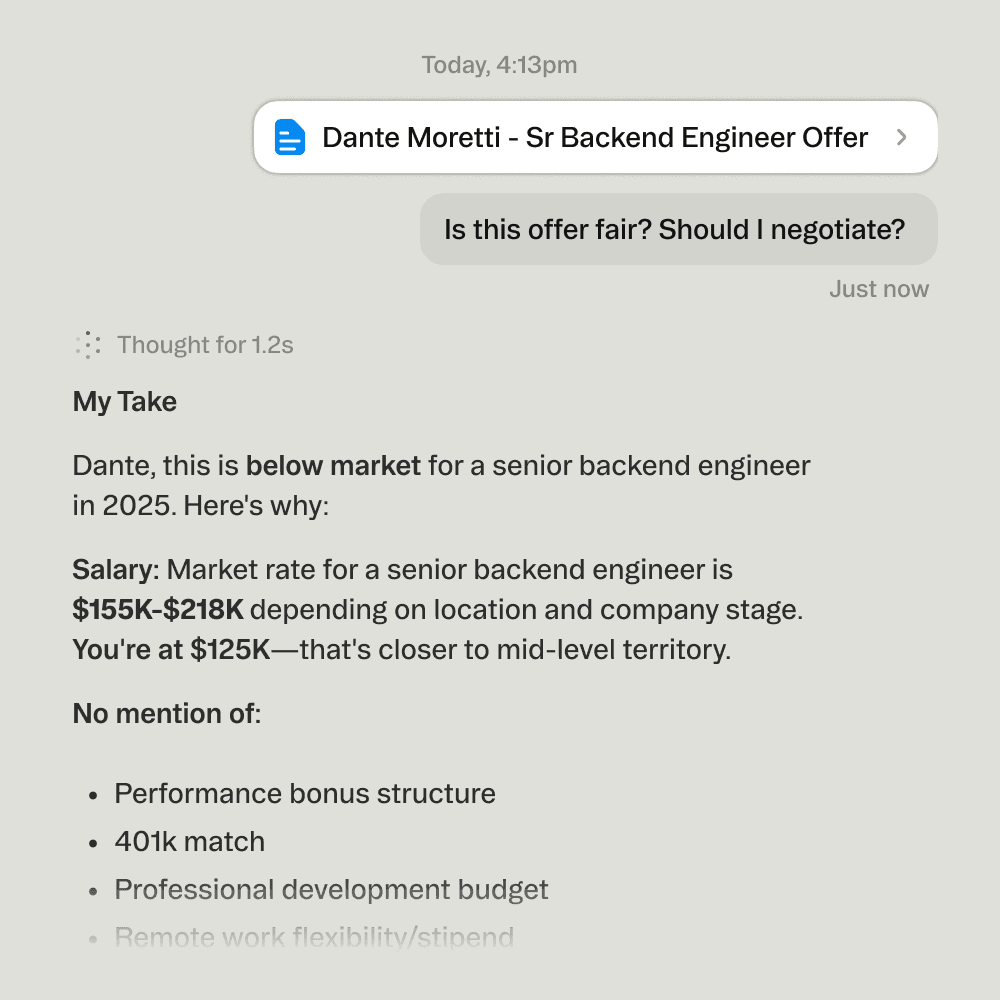Click the "My Take" heading
Image resolution: width=1000 pixels, height=1000 pixels.
pos(125,402)
